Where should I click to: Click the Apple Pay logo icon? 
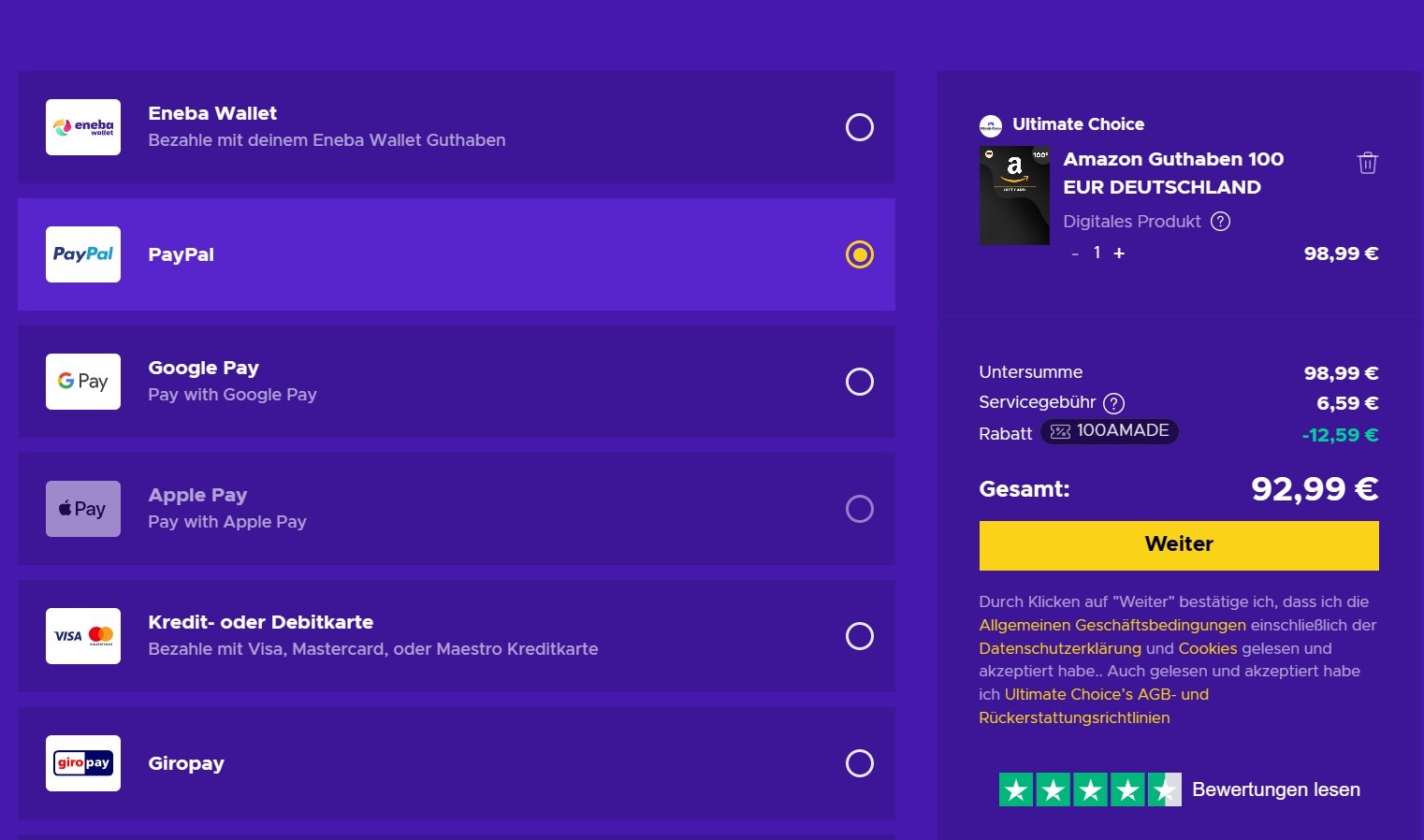[83, 509]
